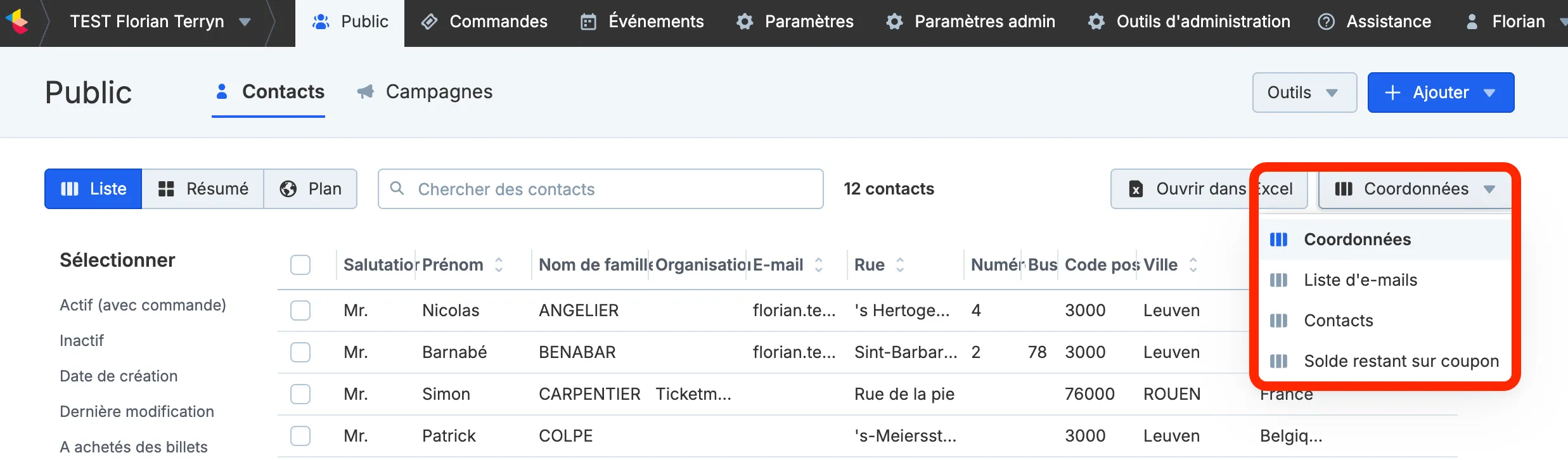
Task: Click the columns icon beside Contacts option
Action: coord(1278,321)
